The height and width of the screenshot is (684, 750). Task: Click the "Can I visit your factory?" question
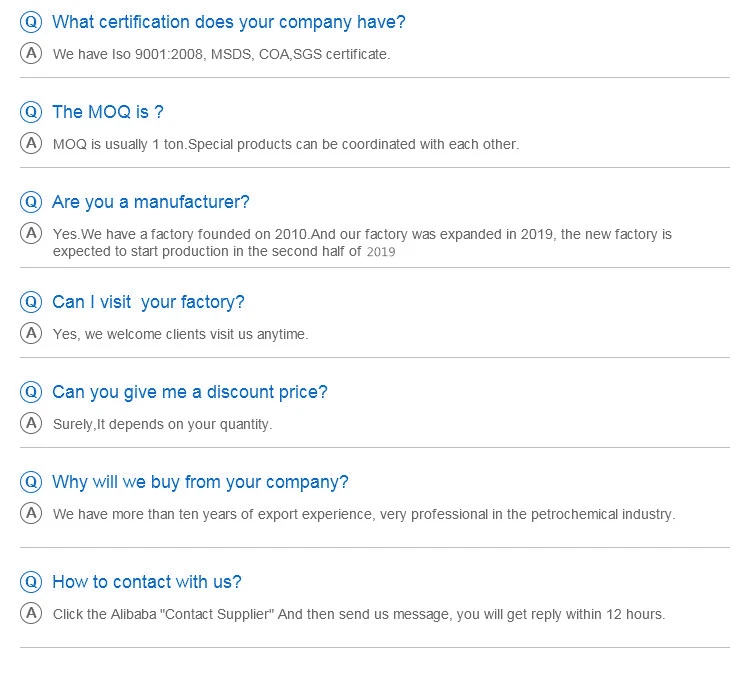[x=148, y=302]
